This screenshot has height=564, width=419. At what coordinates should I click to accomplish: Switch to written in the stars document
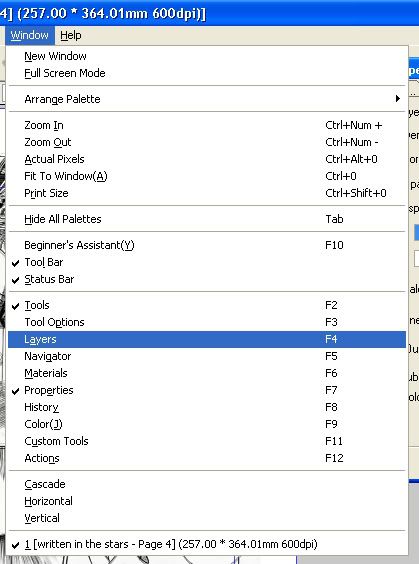pyautogui.click(x=207, y=544)
